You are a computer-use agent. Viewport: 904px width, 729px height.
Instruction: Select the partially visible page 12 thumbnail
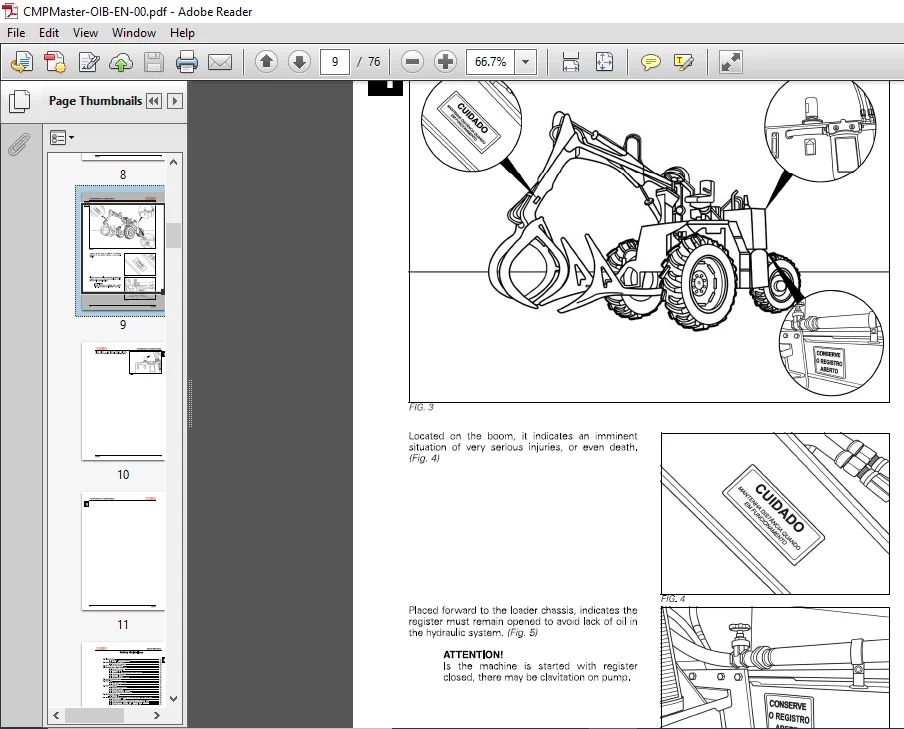click(x=123, y=674)
